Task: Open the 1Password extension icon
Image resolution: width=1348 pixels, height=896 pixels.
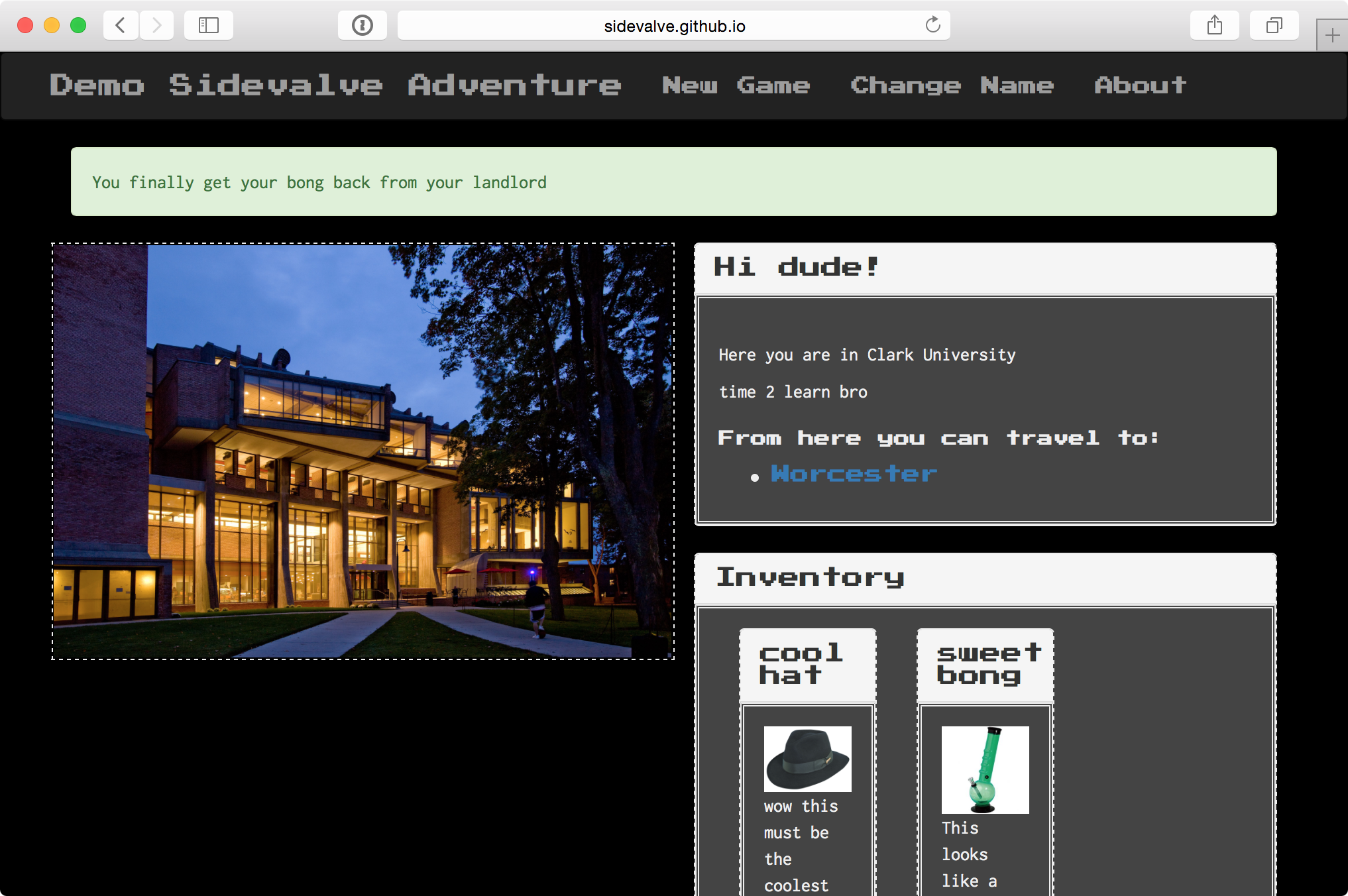Action: coord(363,26)
